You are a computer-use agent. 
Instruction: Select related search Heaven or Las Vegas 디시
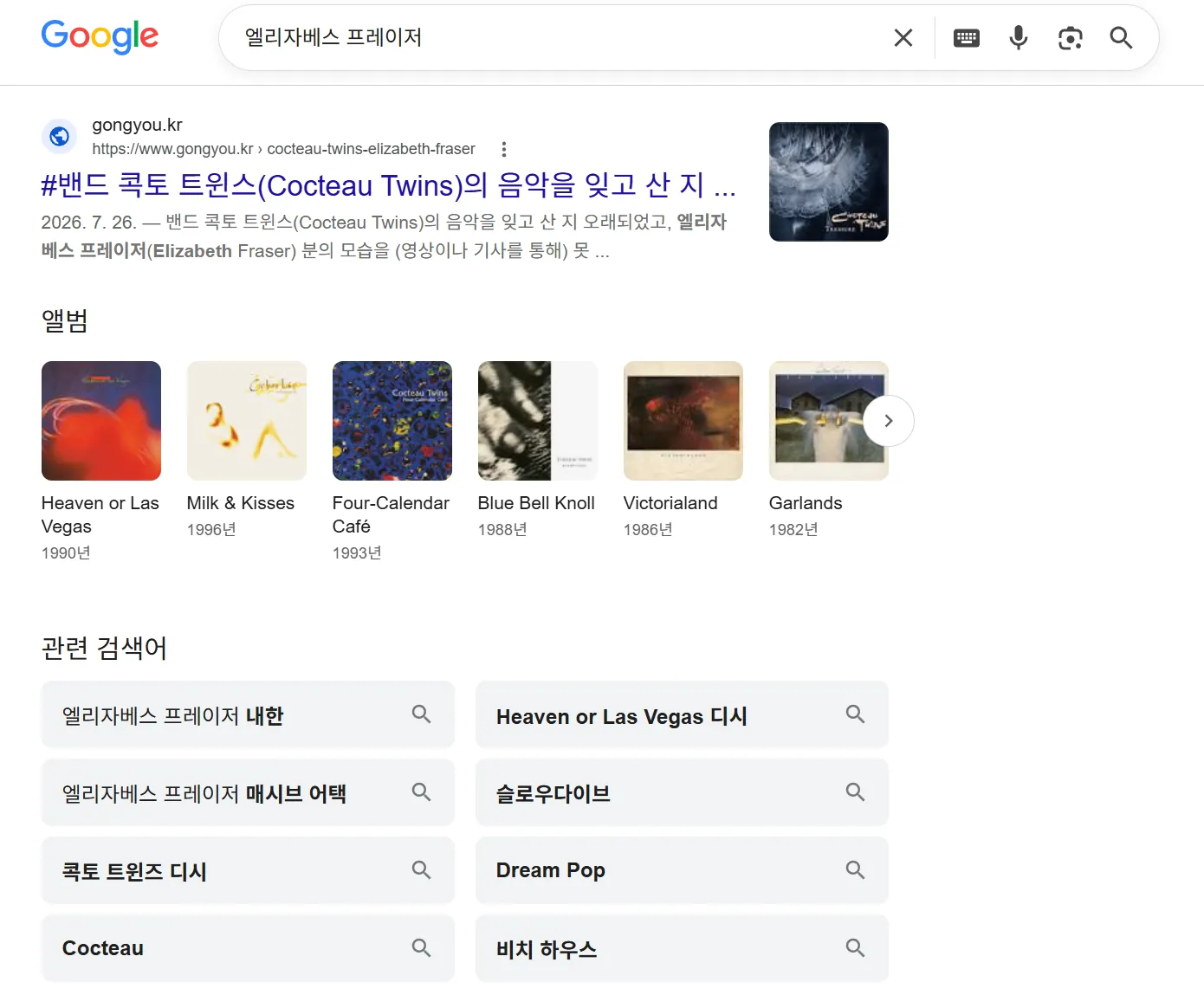click(682, 714)
